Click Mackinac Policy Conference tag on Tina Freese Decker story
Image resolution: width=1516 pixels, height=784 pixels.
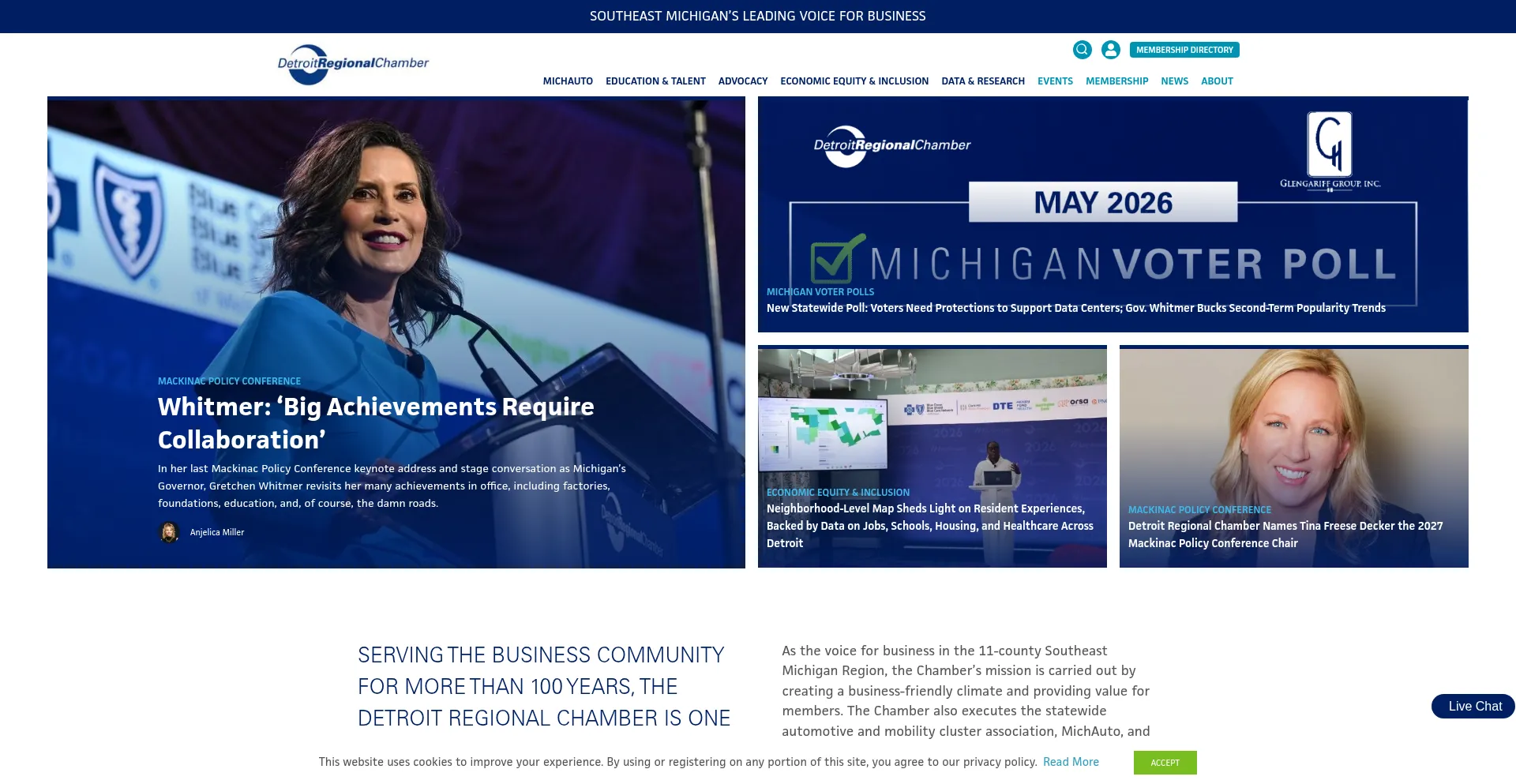[1199, 510]
